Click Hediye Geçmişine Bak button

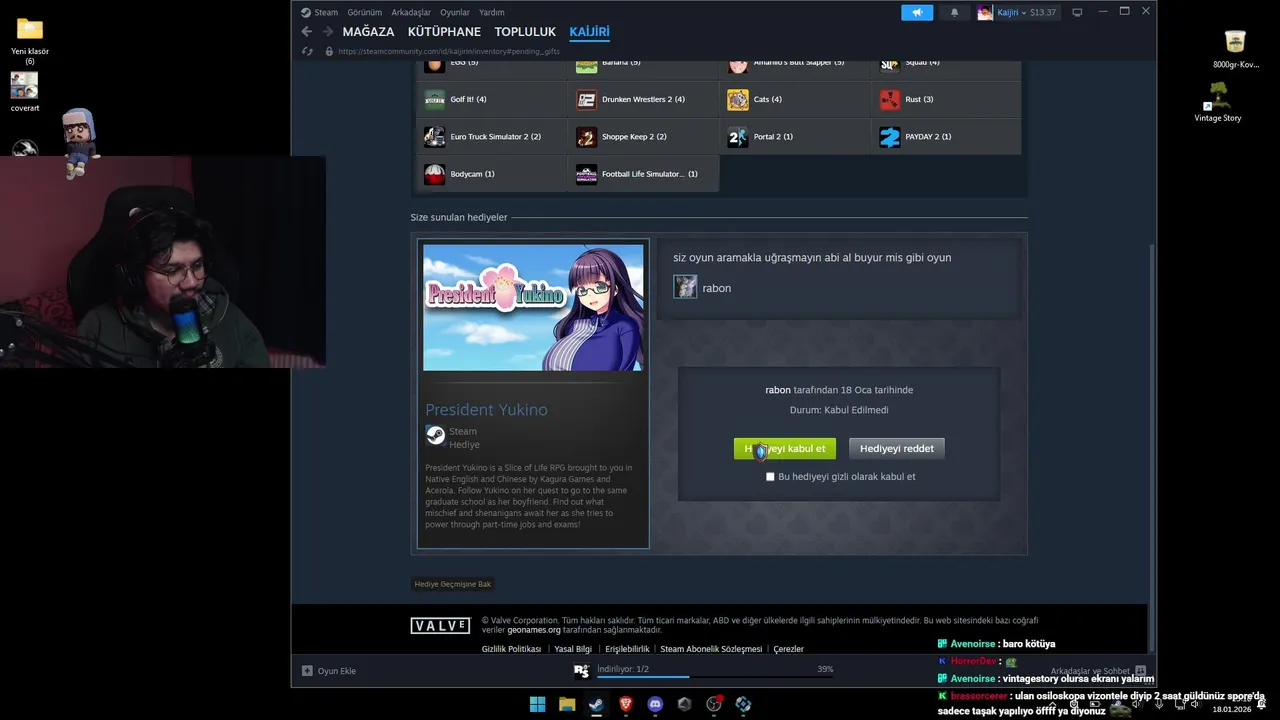pyautogui.click(x=453, y=584)
